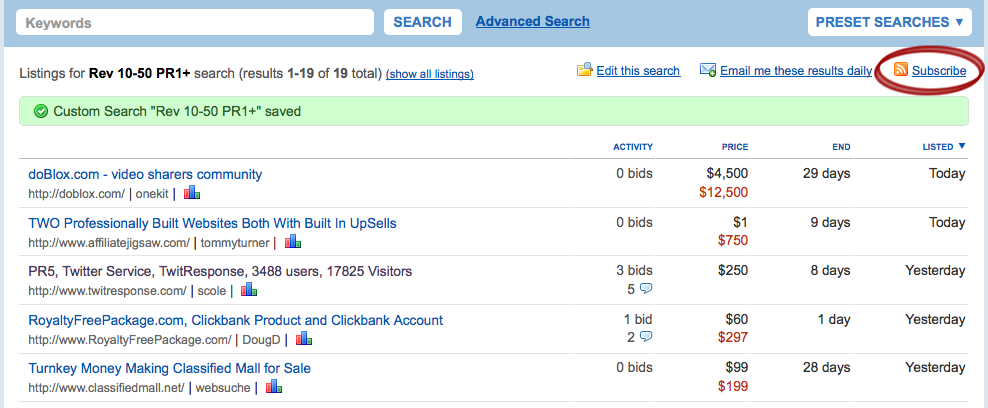
Task: Open the doBlox.com video sharers community listing
Action: [x=145, y=174]
